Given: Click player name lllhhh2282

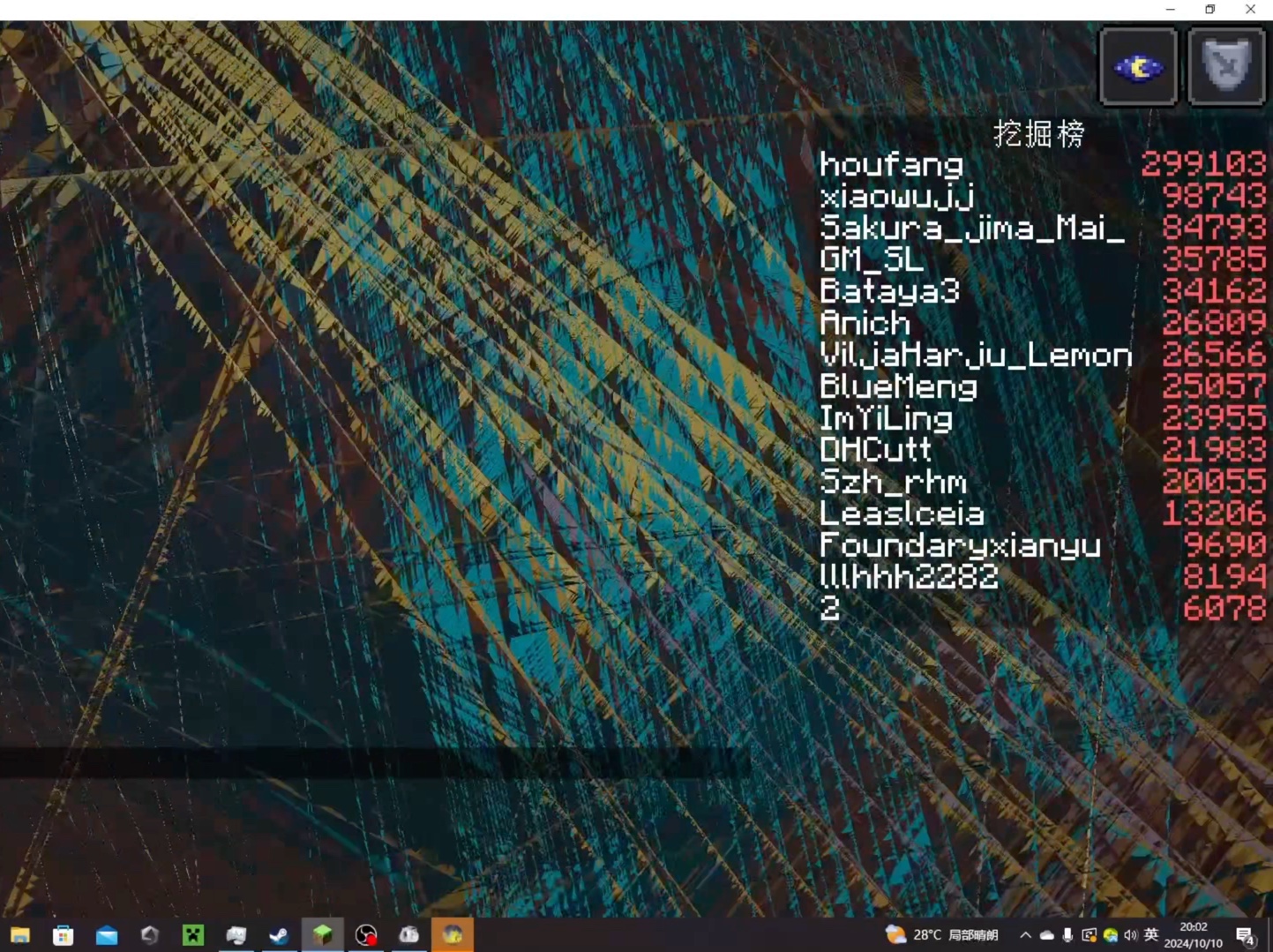Looking at the screenshot, I should (909, 577).
